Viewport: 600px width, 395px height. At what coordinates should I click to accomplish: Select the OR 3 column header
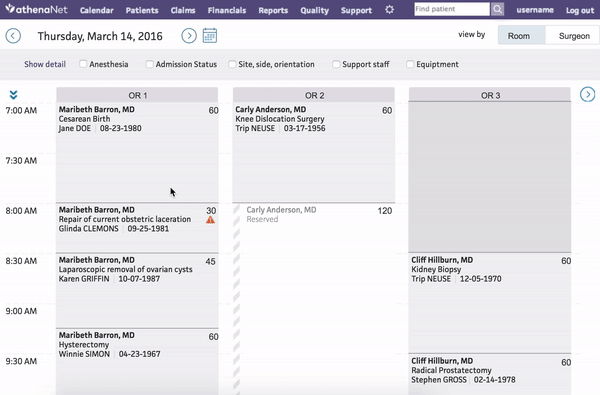click(x=490, y=95)
